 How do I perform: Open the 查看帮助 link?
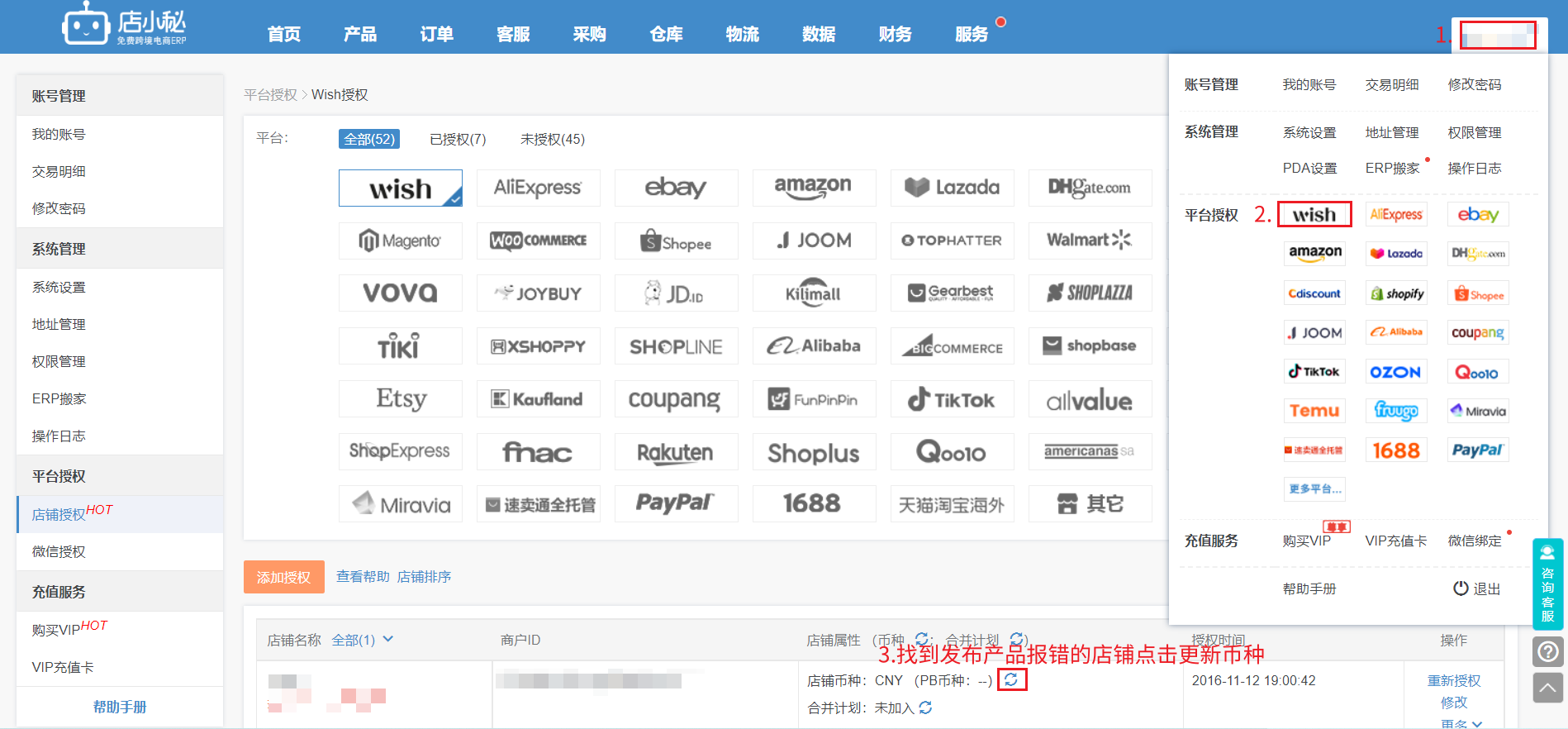point(363,576)
